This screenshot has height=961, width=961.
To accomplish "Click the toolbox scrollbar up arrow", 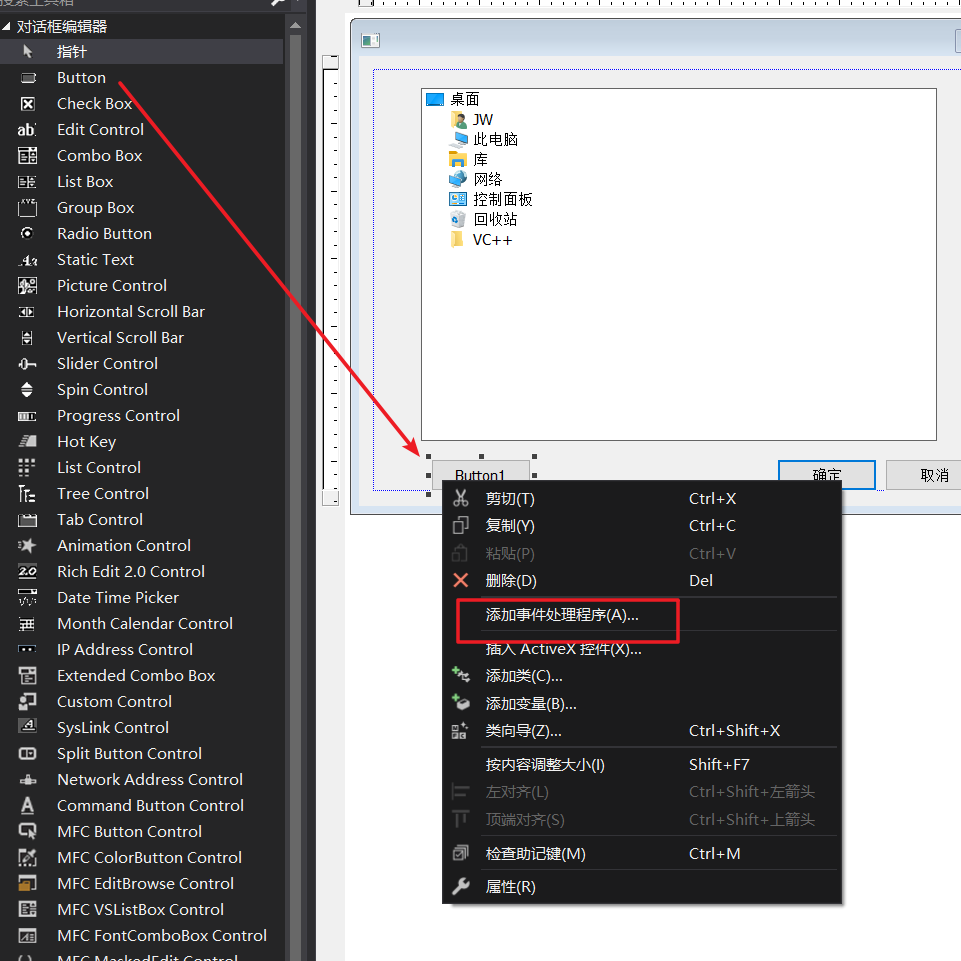I will point(295,26).
